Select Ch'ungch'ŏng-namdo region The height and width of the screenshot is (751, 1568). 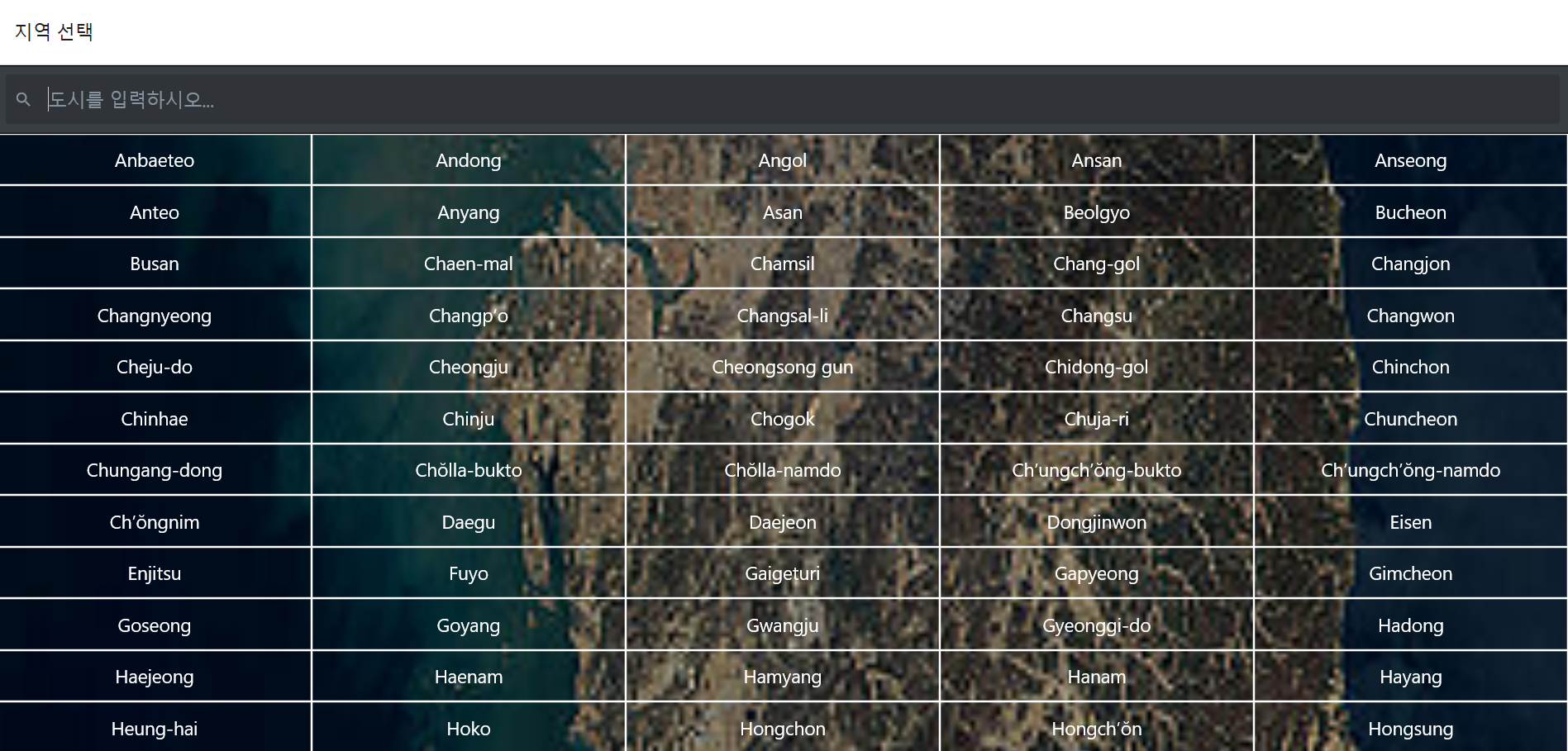[1411, 470]
